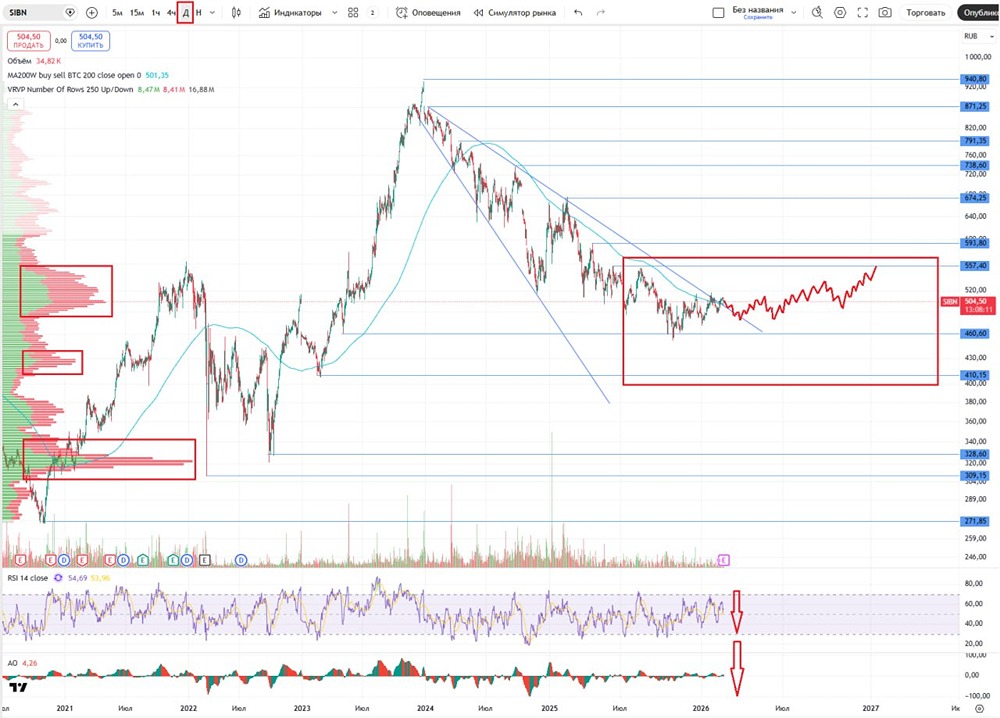1000x718 pixels.
Task: Expand the layout management dropdown arrow
Action: pyautogui.click(x=794, y=13)
